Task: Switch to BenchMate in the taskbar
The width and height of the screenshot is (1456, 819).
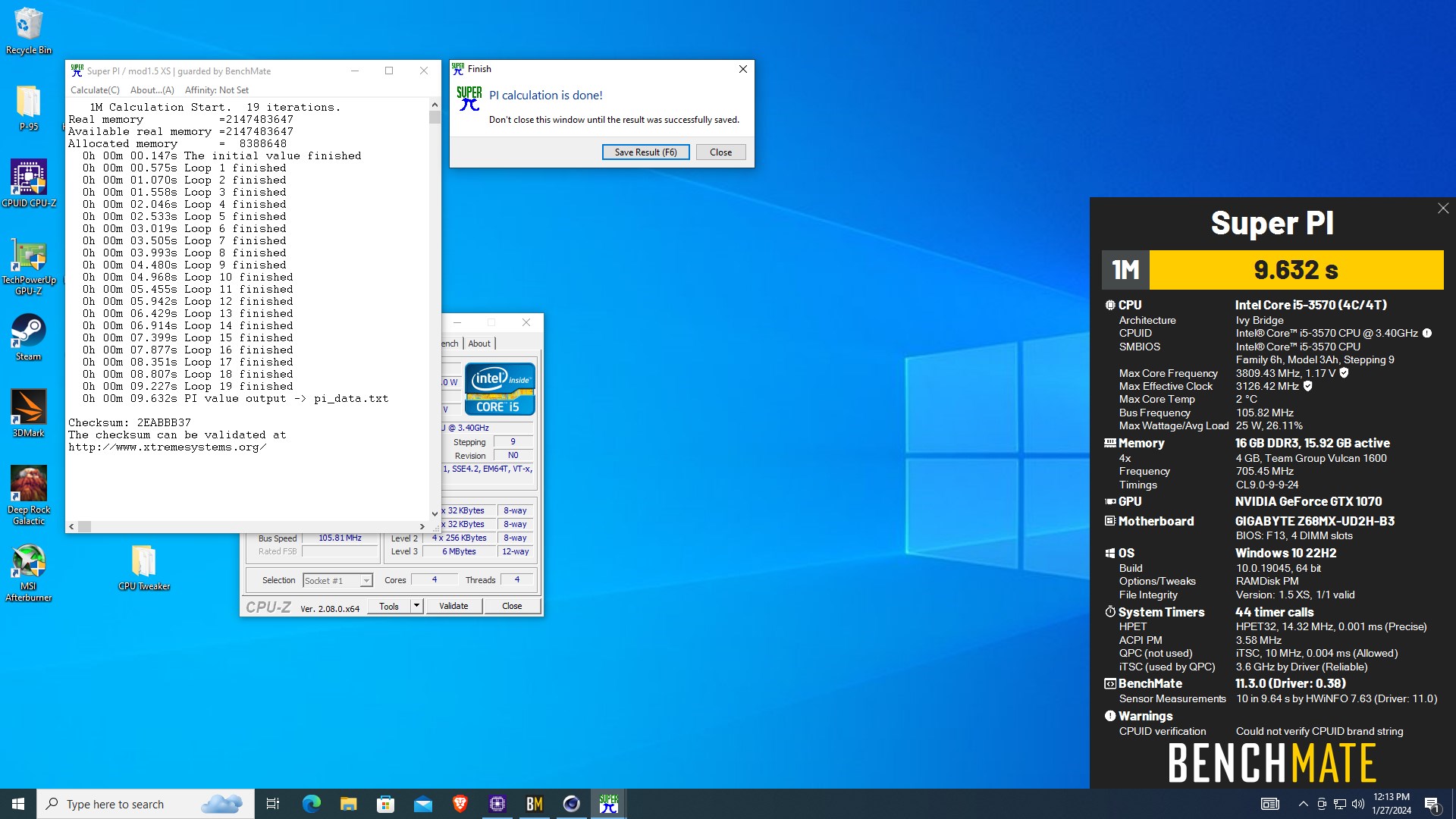Action: 534,804
